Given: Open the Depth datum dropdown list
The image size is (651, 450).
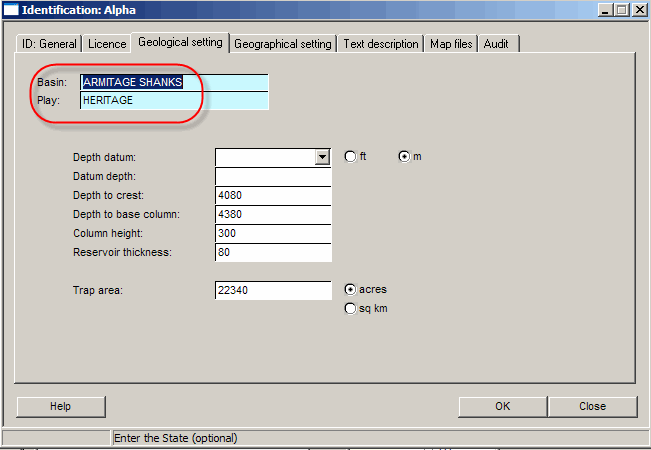Looking at the screenshot, I should tap(322, 157).
